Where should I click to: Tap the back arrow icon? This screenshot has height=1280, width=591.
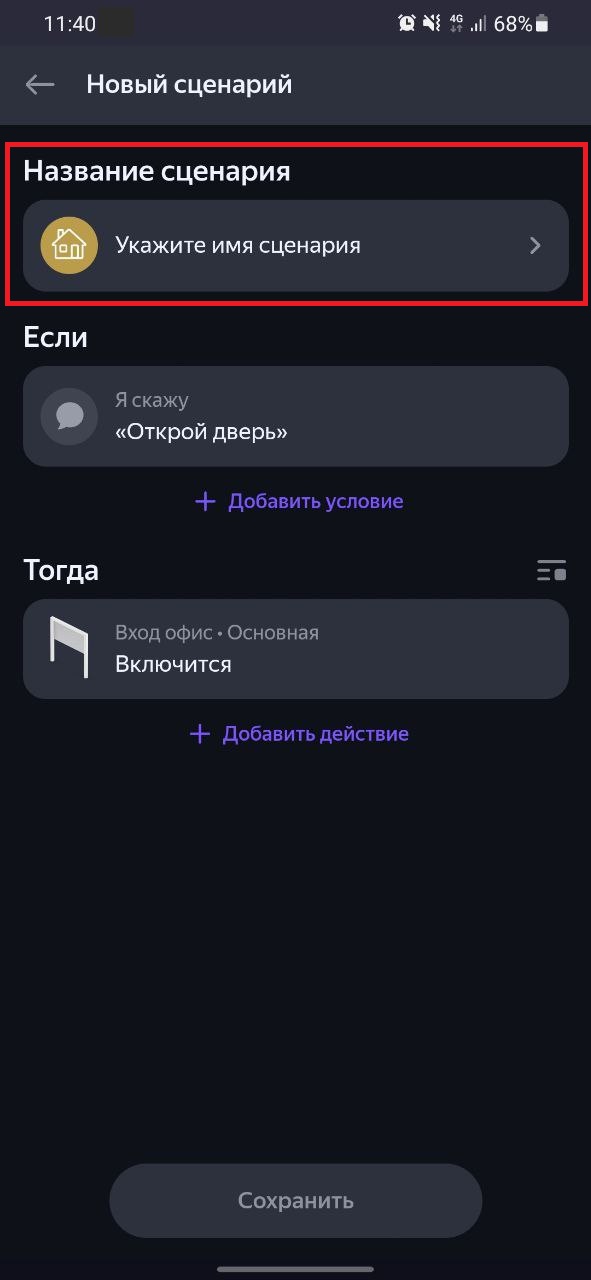click(x=40, y=85)
